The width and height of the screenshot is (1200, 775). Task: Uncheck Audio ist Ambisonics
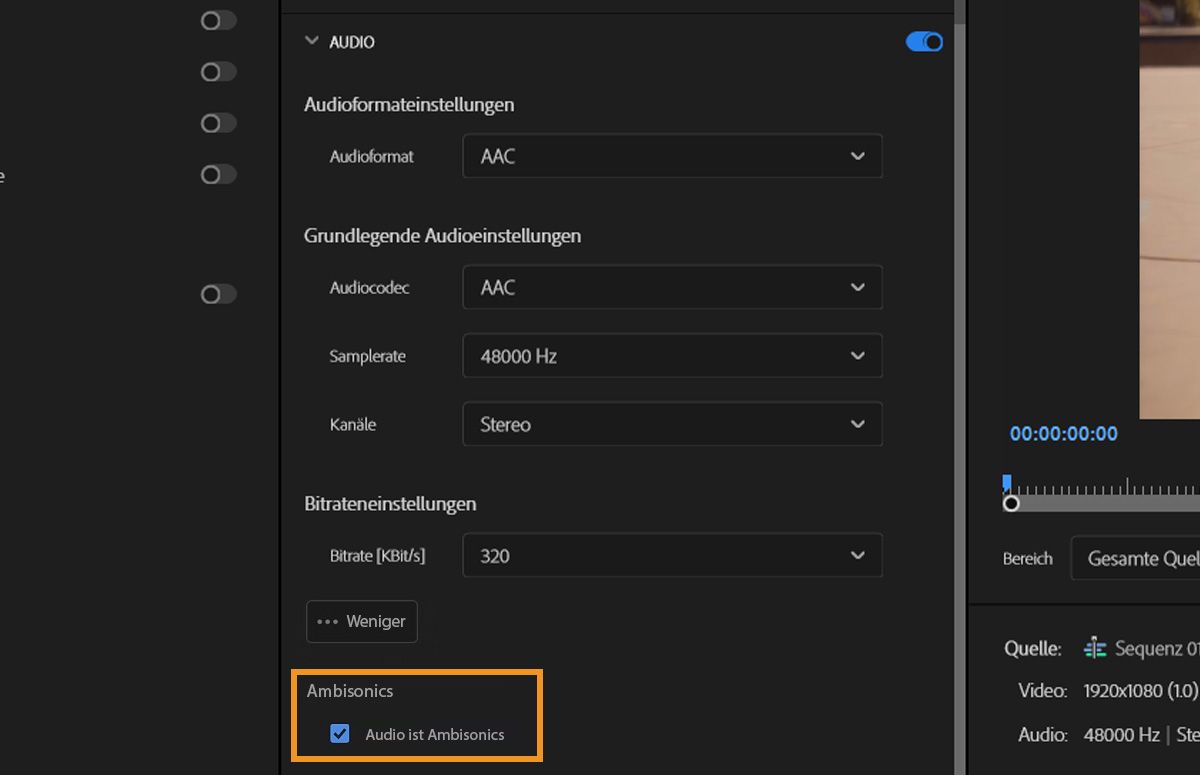[340, 733]
